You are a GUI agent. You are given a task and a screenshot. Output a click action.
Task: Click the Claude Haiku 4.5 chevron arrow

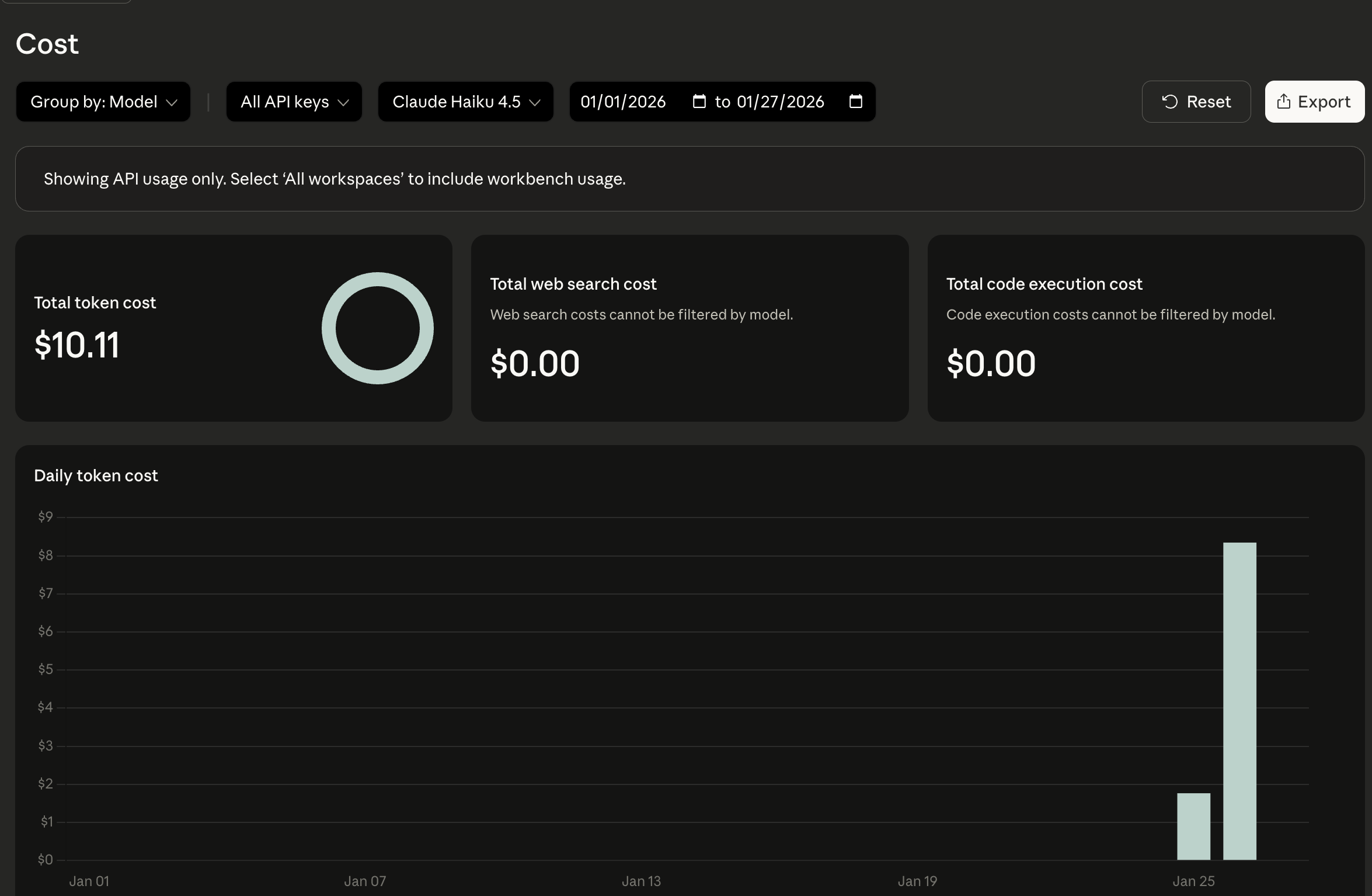(534, 103)
